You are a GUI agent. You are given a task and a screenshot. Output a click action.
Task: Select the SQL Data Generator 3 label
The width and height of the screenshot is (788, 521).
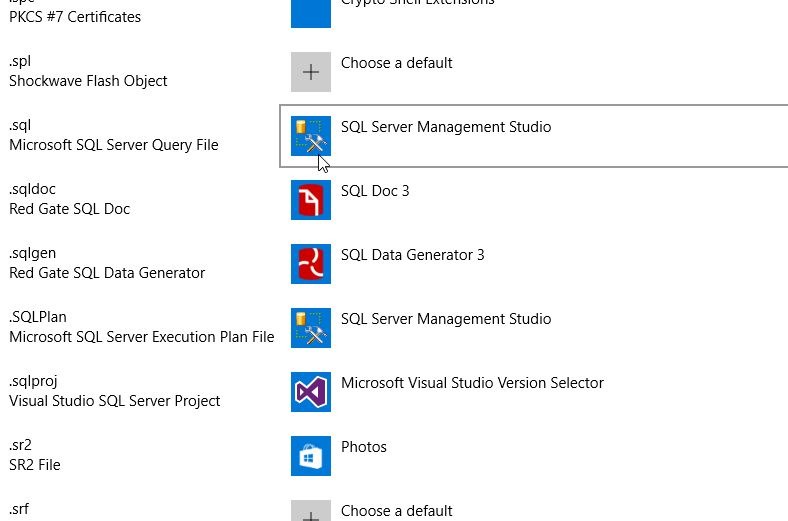pos(412,255)
